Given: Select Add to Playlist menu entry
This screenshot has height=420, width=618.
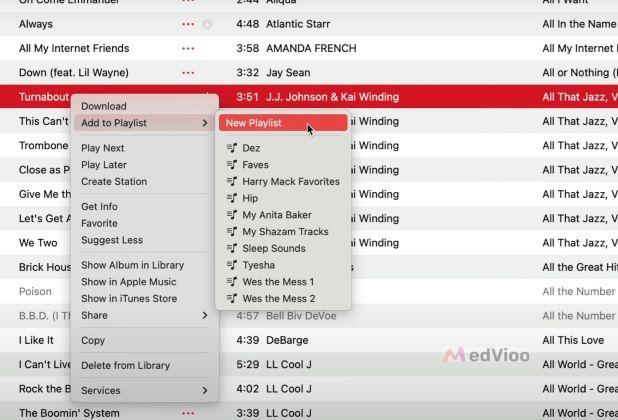Looking at the screenshot, I should (144, 123).
